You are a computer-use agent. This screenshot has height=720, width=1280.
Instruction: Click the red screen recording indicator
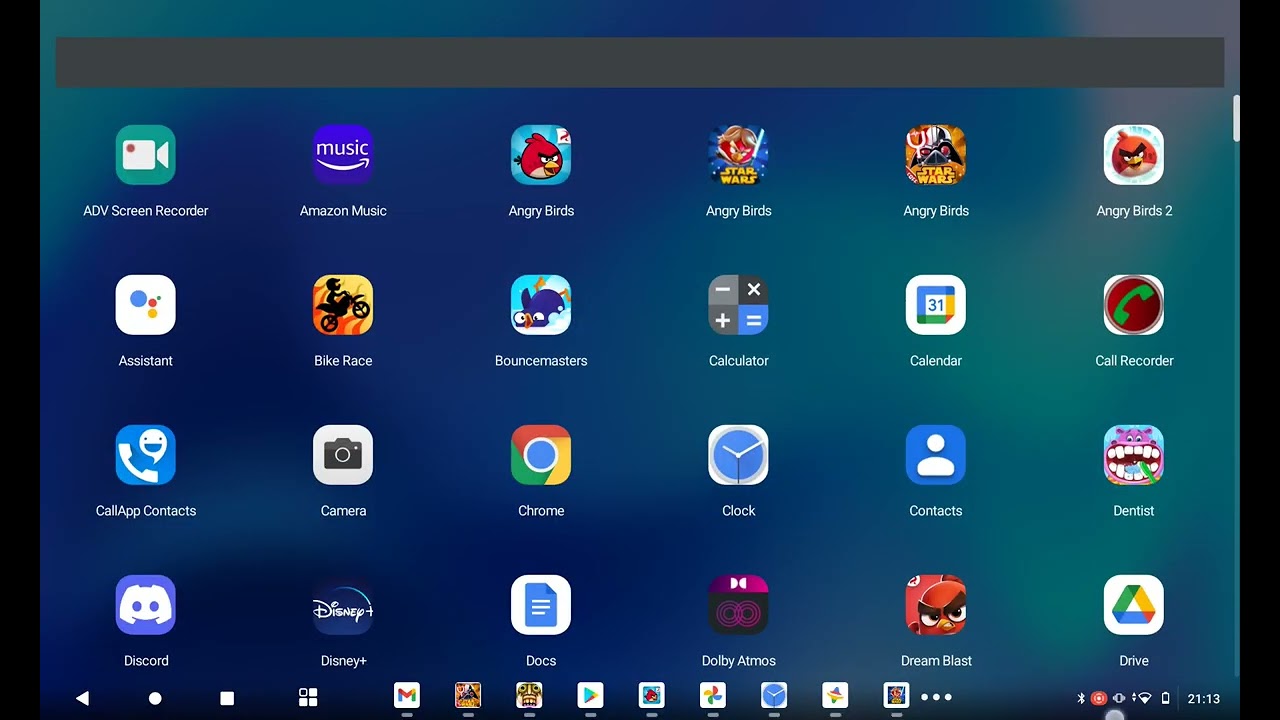1099,698
